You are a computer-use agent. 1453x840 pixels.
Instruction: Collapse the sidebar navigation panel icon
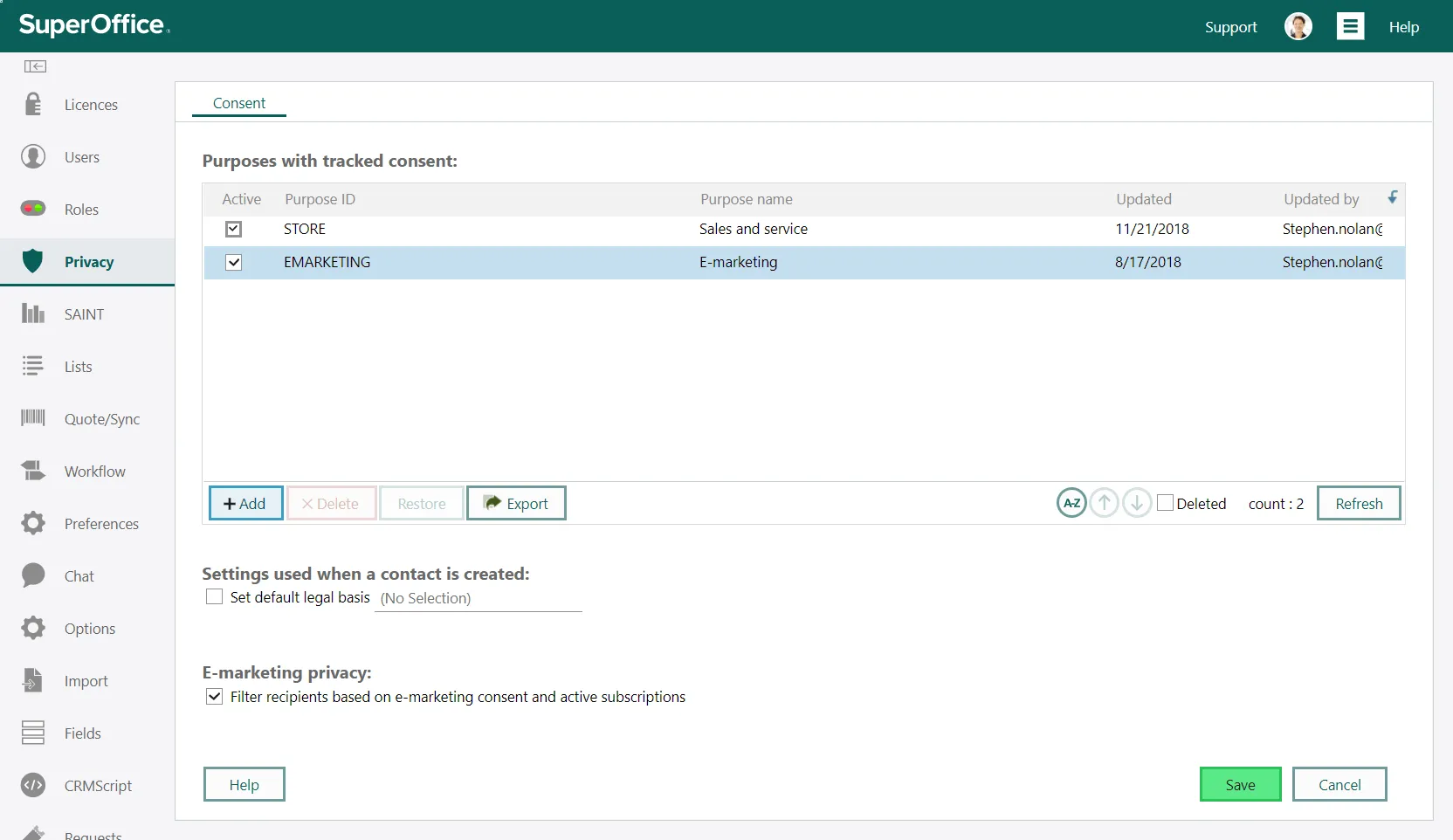[x=35, y=66]
